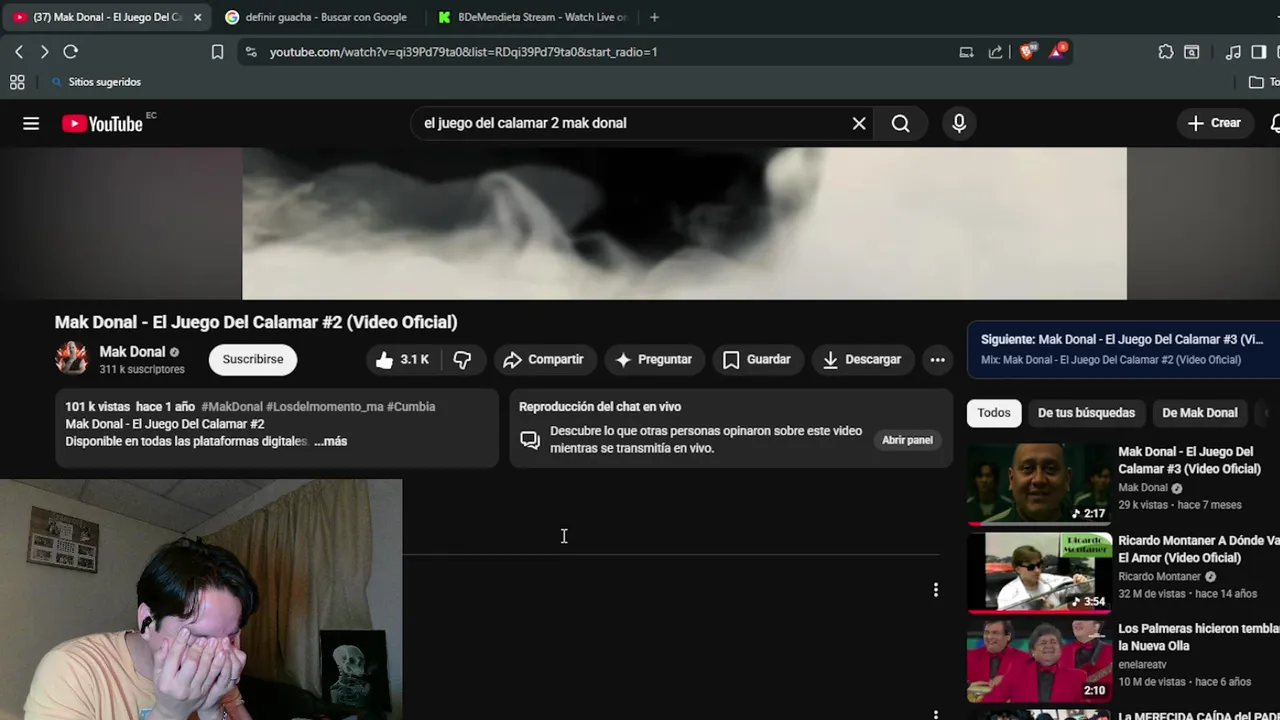Open the Crear menu

click(x=1214, y=123)
